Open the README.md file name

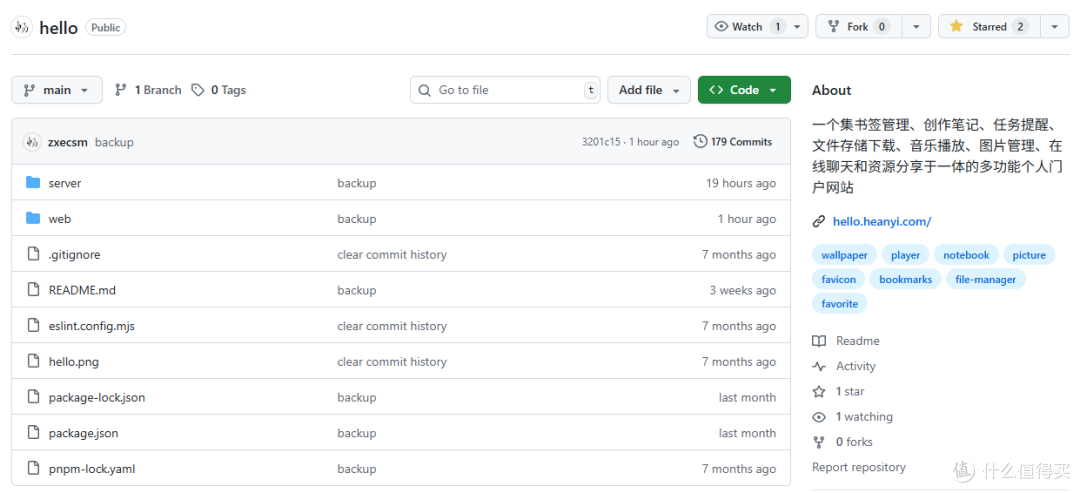pos(82,291)
